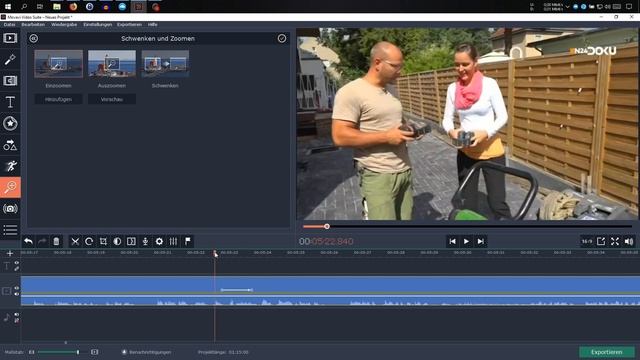Select the Auszoomen preset thumbnail
640x360 pixels.
pos(112,64)
